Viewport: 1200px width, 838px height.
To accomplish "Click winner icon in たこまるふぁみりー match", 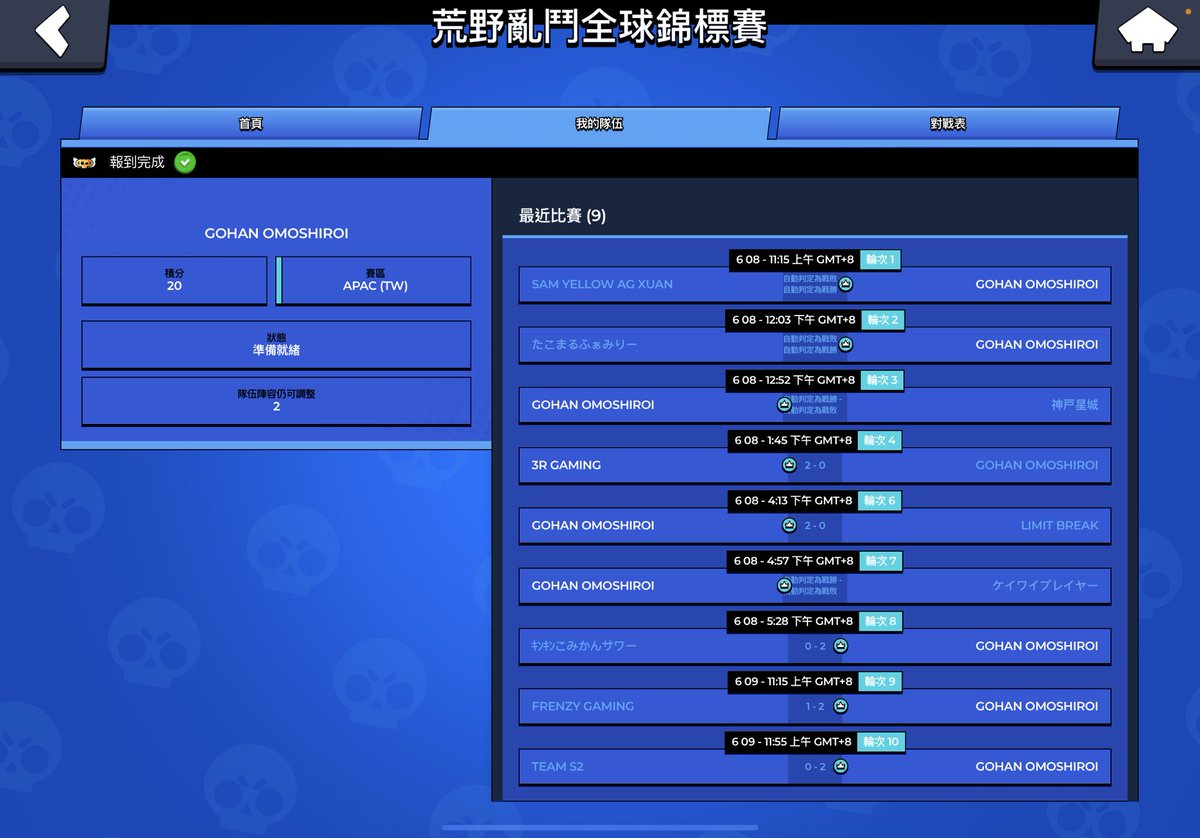I will click(x=845, y=345).
